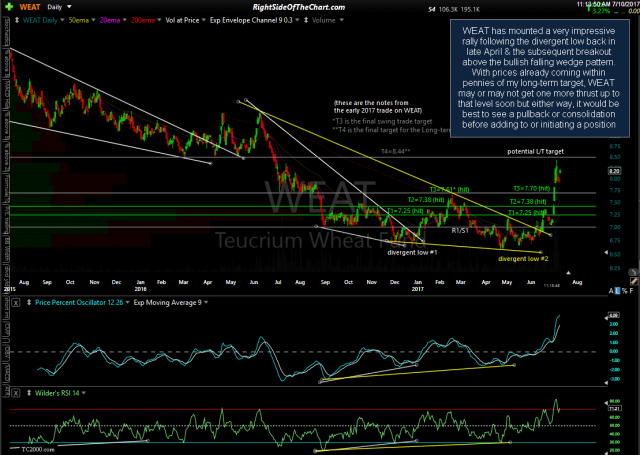Toggle percent scale % button

(624, 291)
